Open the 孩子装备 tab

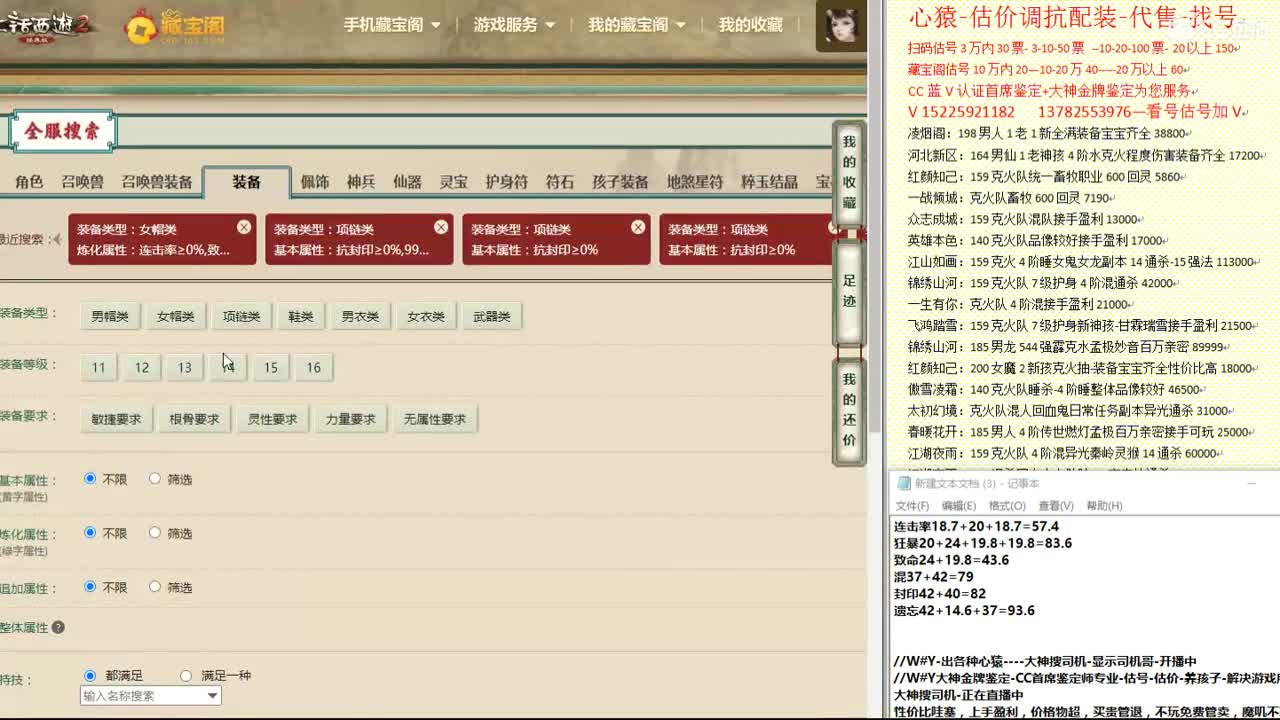(x=620, y=182)
